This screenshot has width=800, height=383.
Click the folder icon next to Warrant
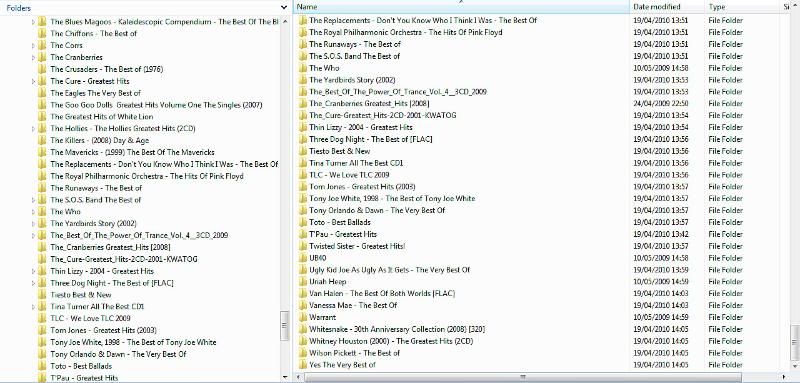coord(303,317)
